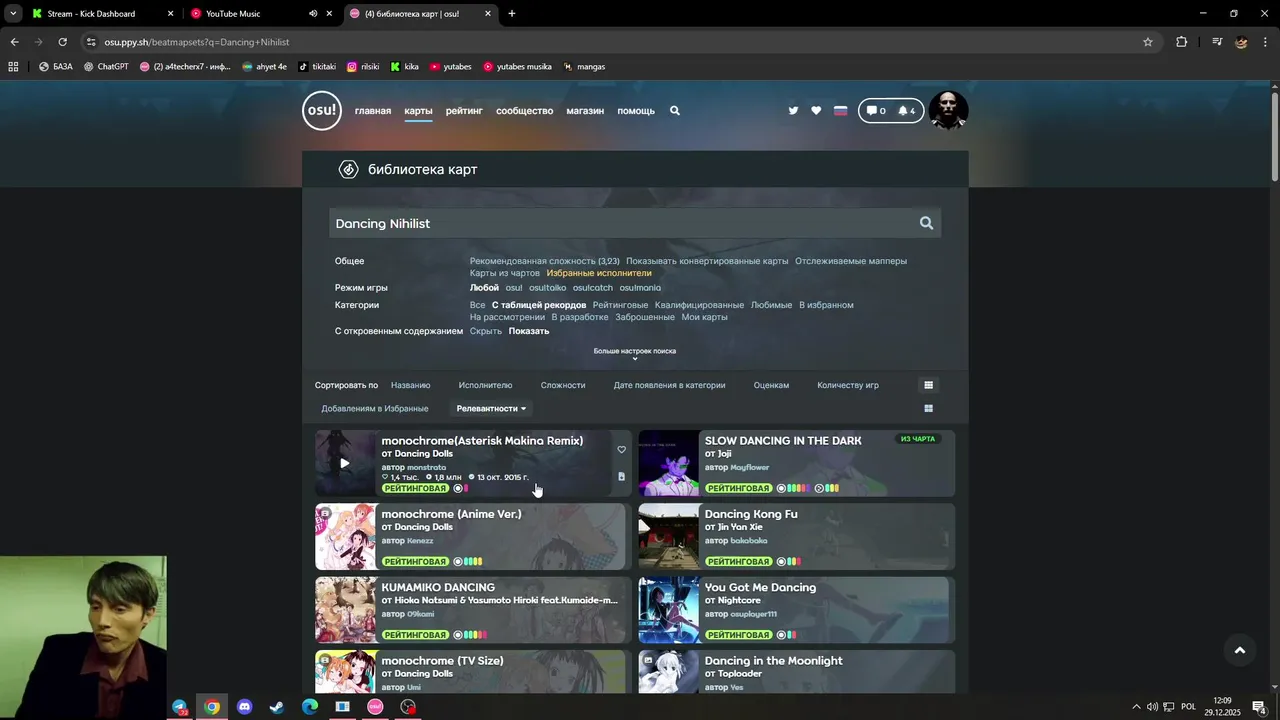Open Chrome extensions puzzle icon
Screen dimensions: 1280x720
[1181, 42]
